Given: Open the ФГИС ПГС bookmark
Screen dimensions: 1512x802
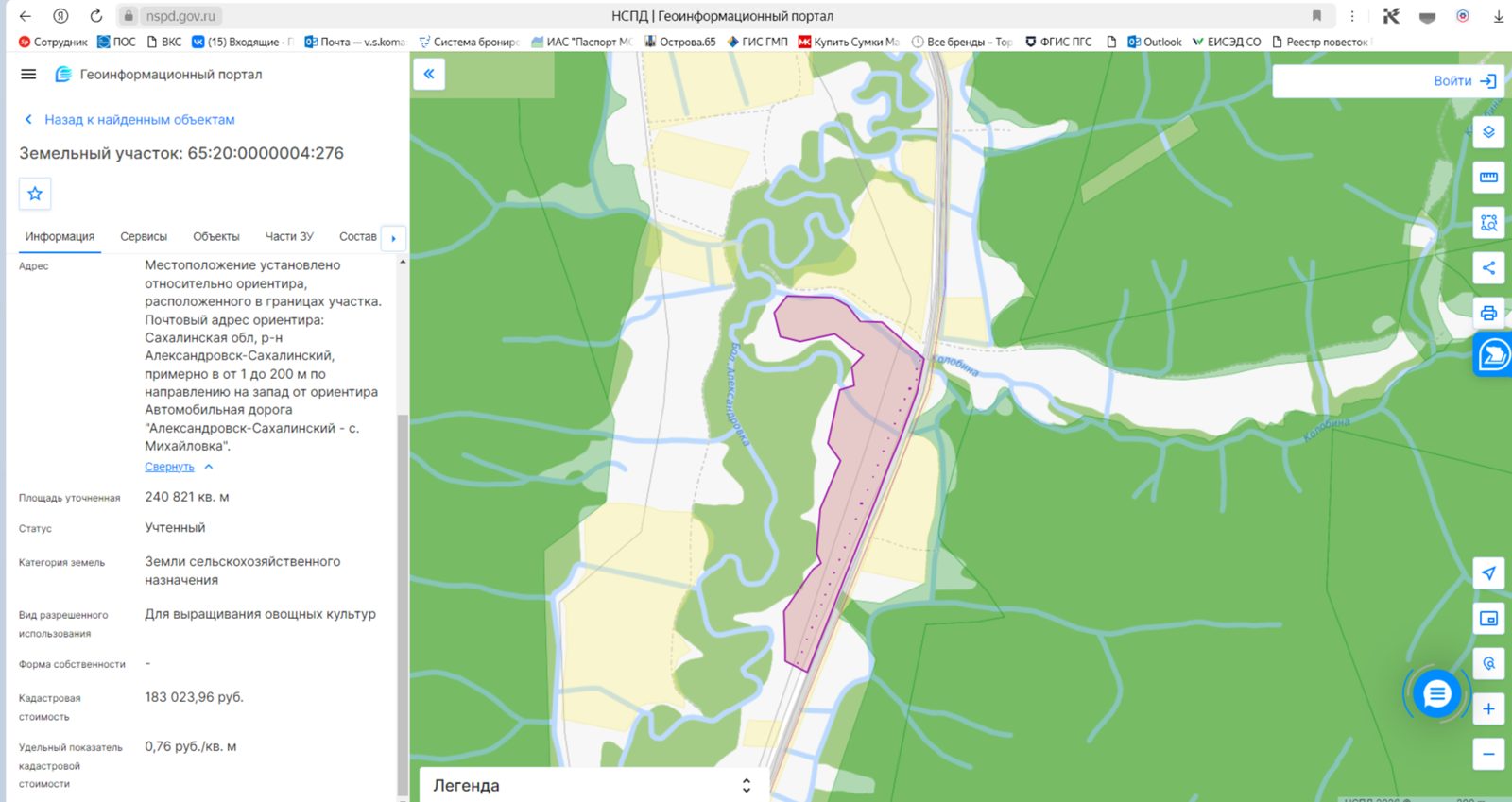Looking at the screenshot, I should [x=1057, y=42].
